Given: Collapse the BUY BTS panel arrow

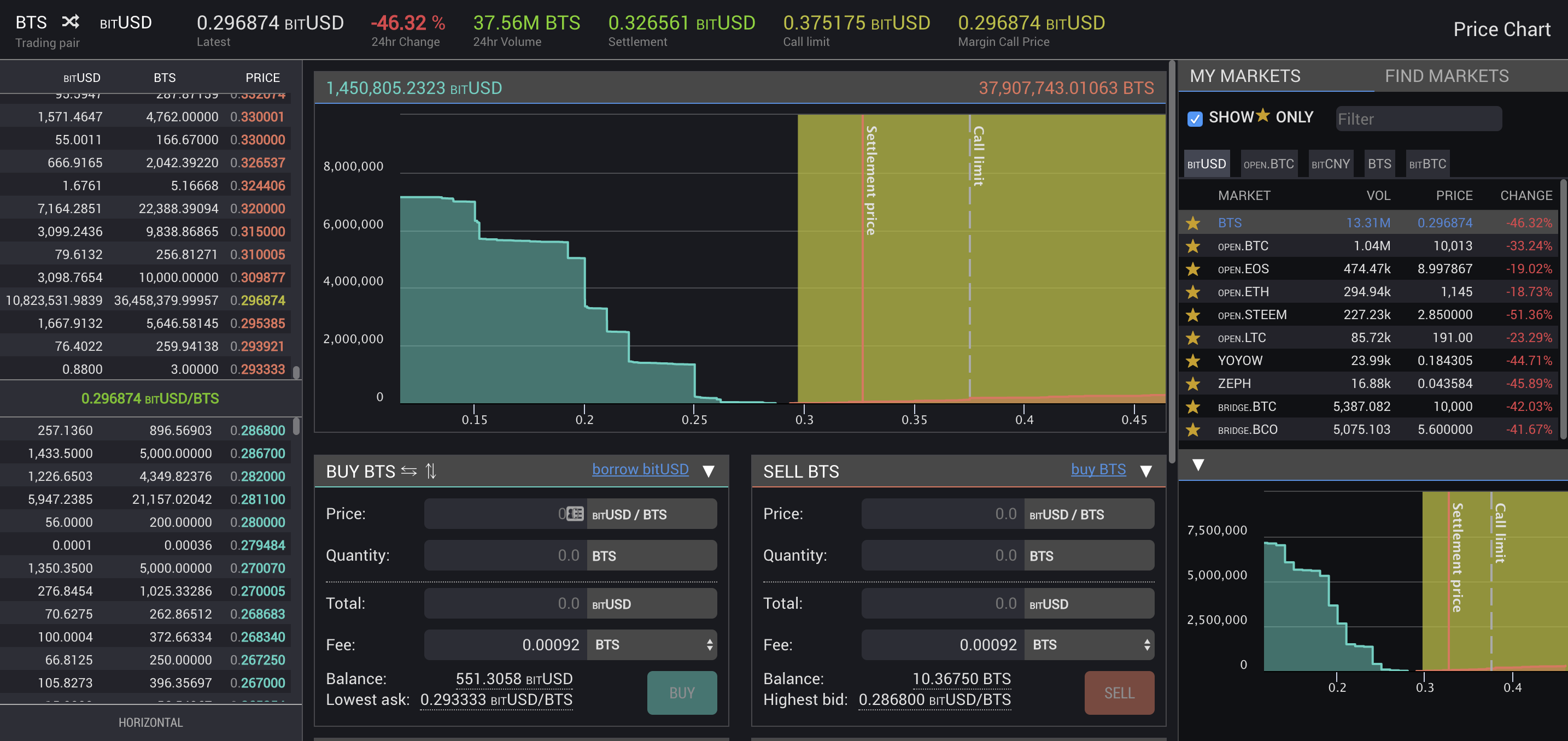Looking at the screenshot, I should pyautogui.click(x=709, y=472).
